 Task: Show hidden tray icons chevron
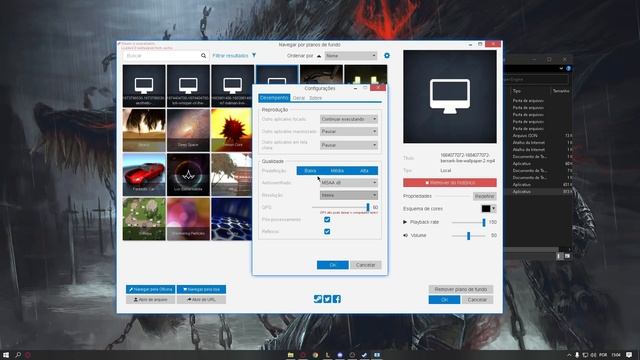tap(569, 355)
